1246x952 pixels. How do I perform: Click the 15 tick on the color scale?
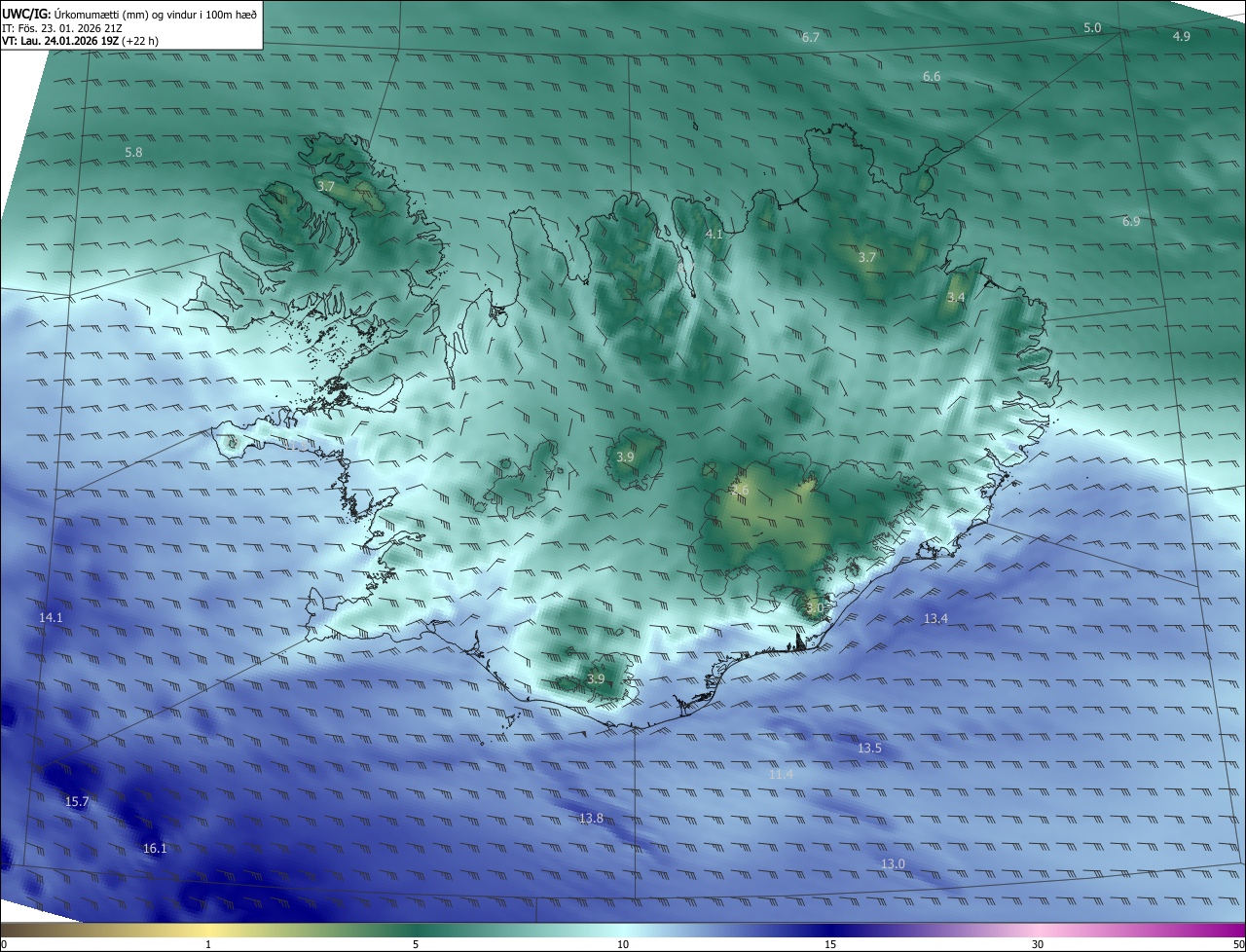830,944
